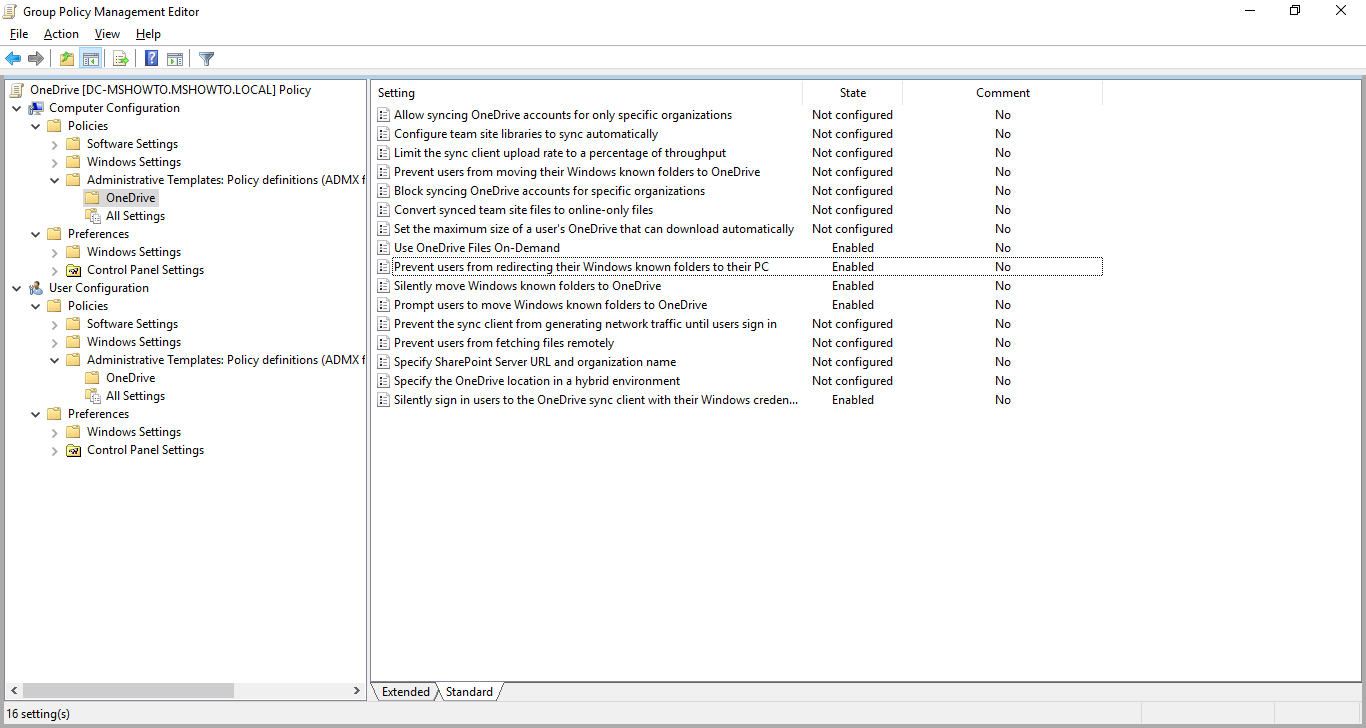Select 'Prevent users from moving their Windows known folders'
Viewport: 1366px width, 728px height.
pos(577,172)
